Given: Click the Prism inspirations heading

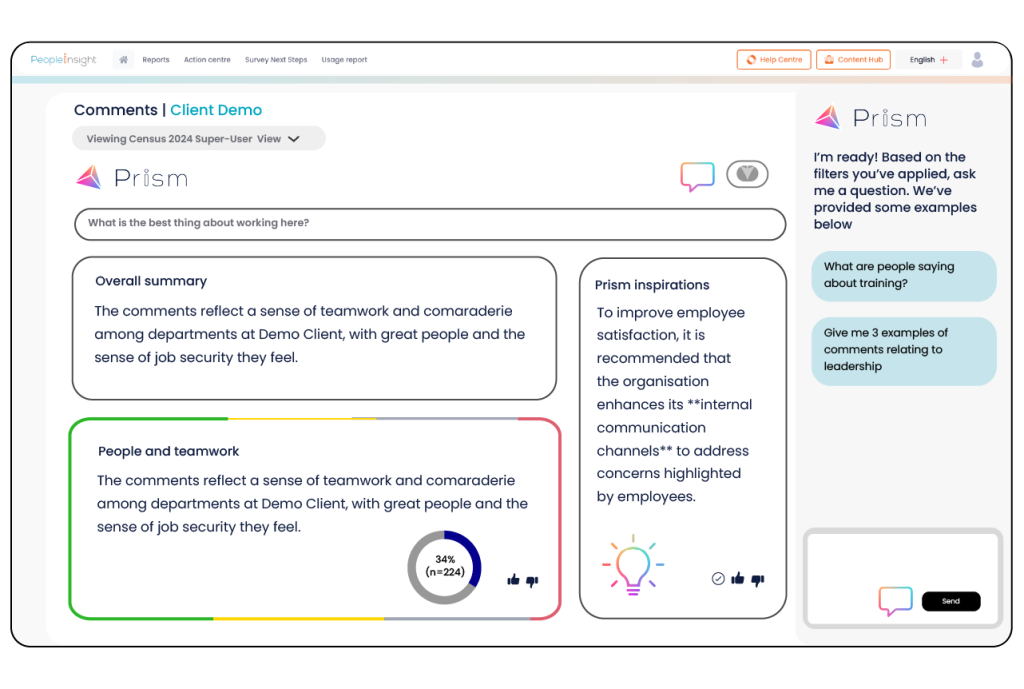Looking at the screenshot, I should point(652,285).
